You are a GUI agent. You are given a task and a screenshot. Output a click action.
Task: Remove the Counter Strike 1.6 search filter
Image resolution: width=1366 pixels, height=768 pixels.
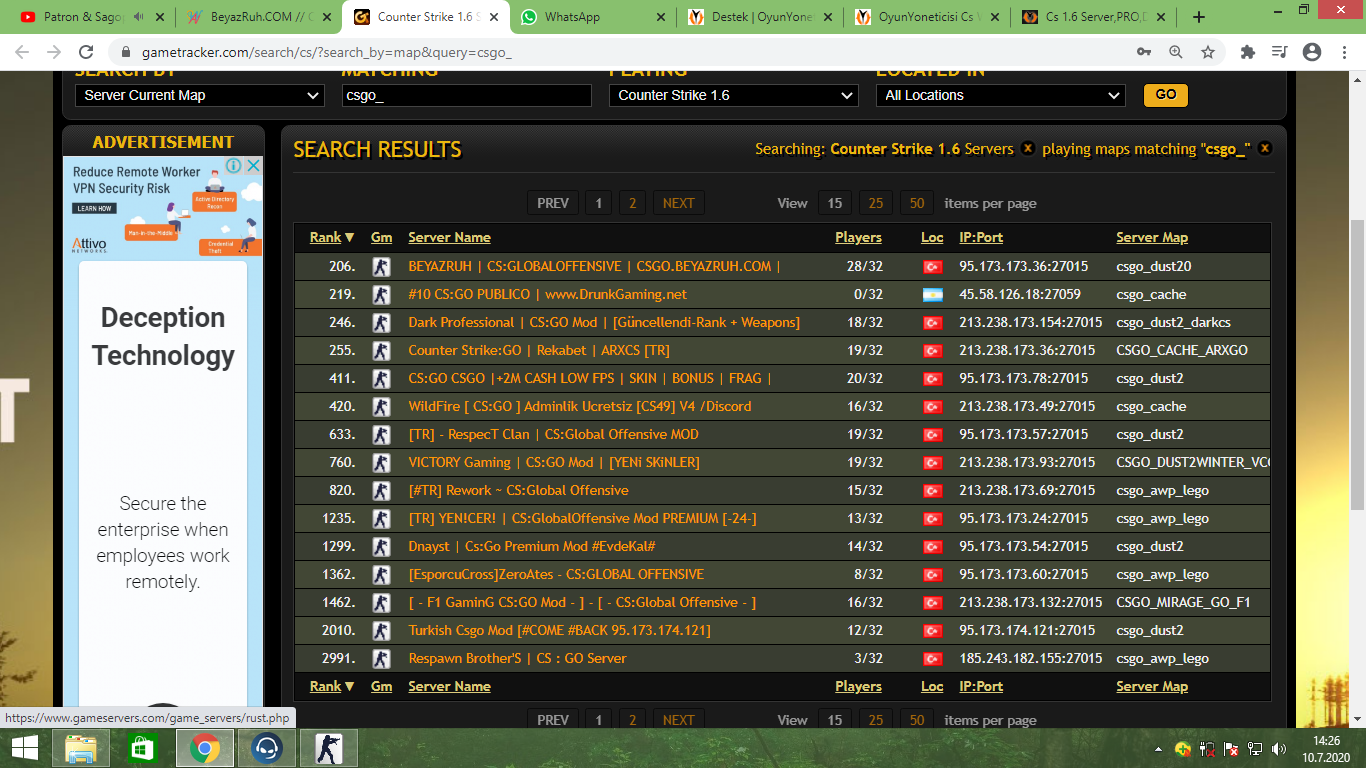(1027, 148)
